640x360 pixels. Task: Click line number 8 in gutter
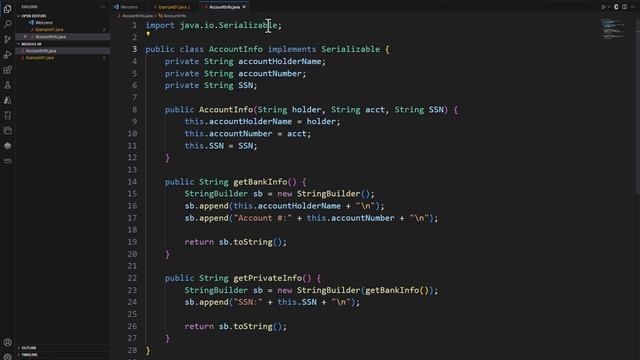tap(134, 109)
